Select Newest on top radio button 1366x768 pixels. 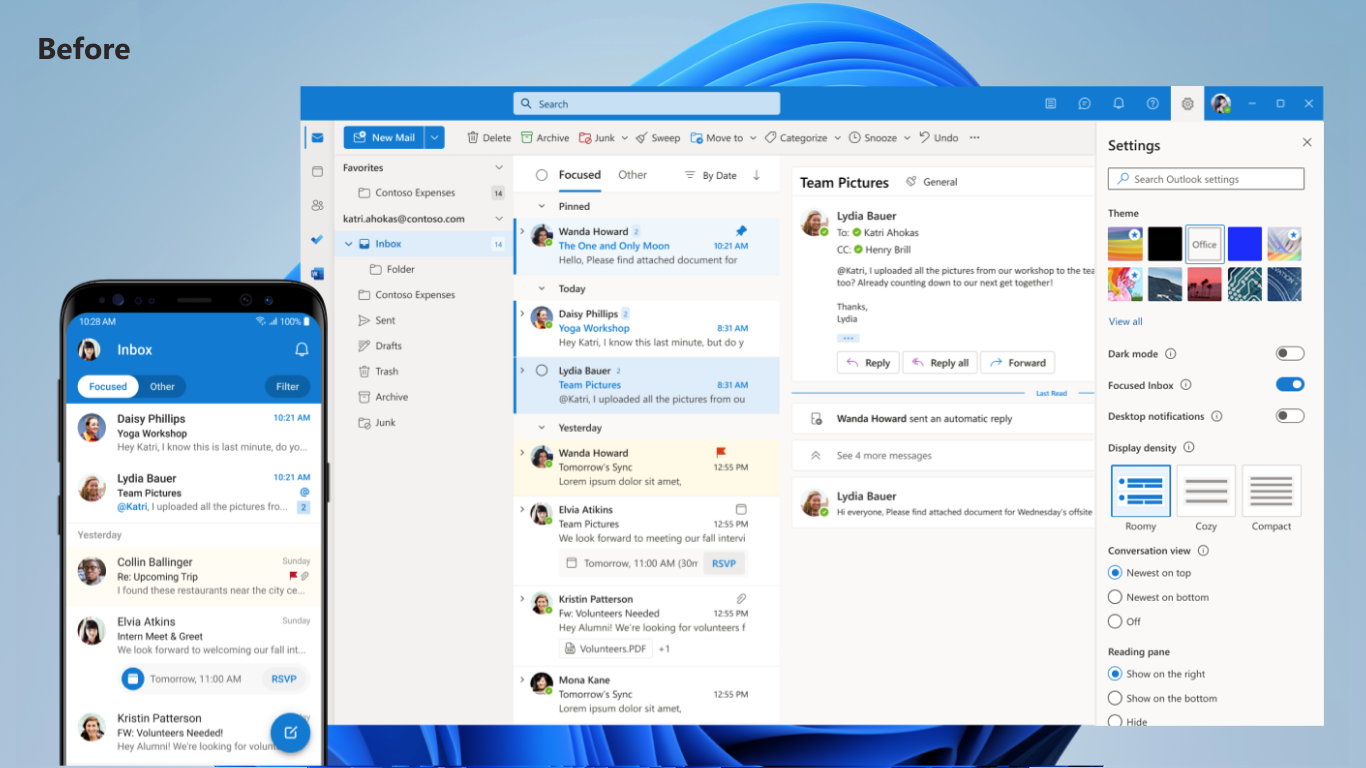(1115, 573)
